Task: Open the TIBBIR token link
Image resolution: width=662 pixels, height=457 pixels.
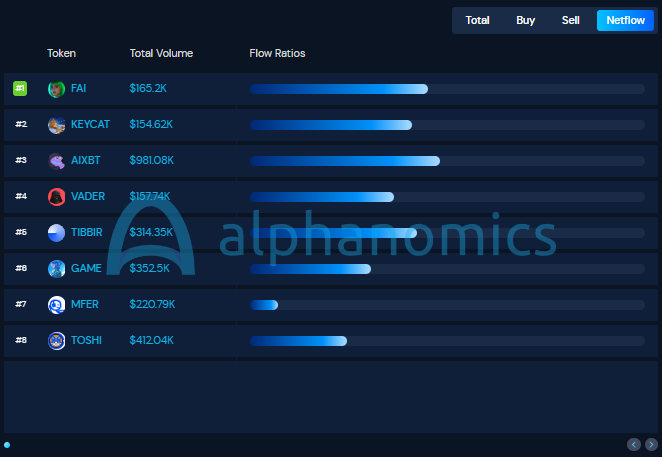Action: pyautogui.click(x=87, y=232)
